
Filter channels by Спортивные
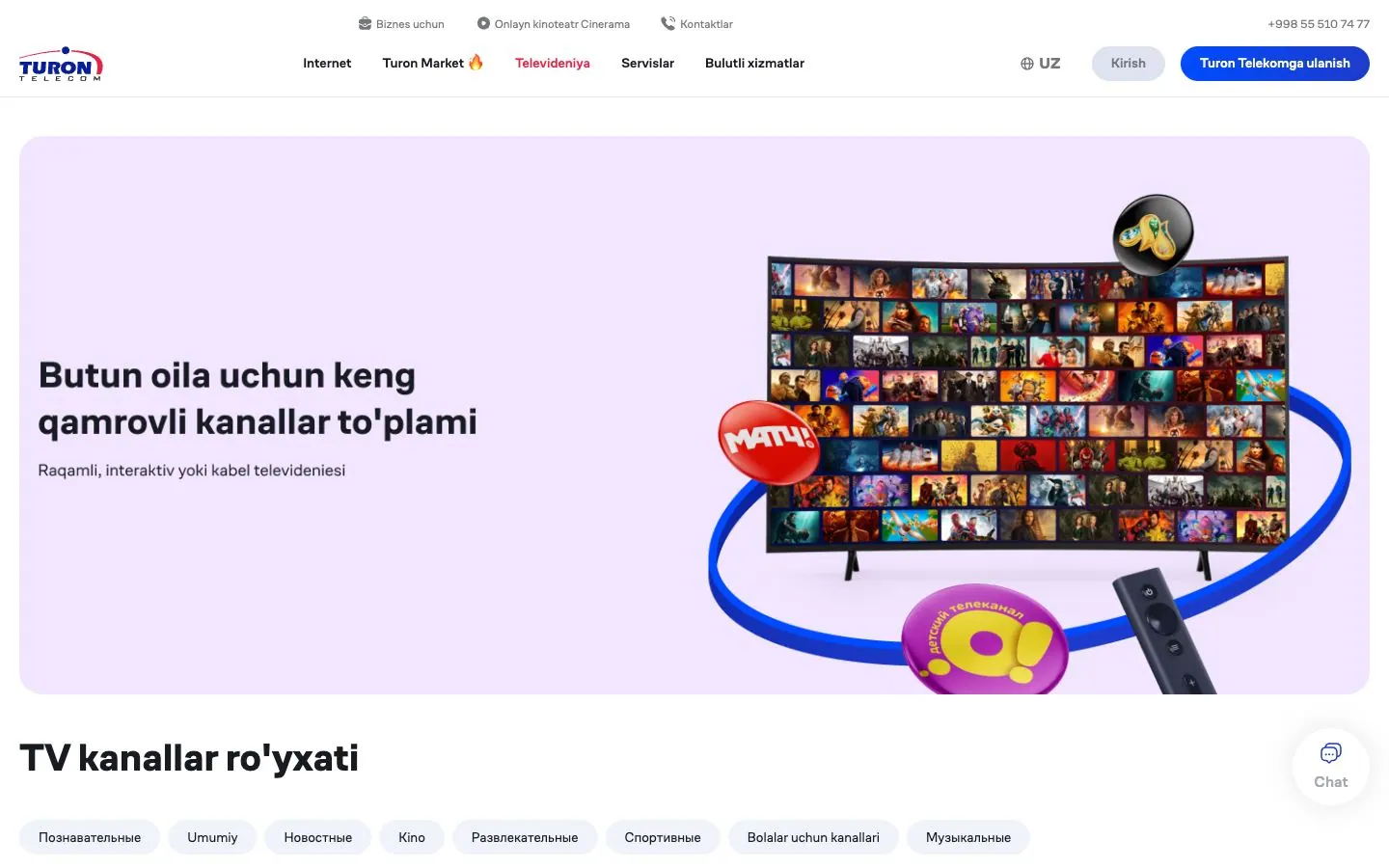tap(663, 837)
